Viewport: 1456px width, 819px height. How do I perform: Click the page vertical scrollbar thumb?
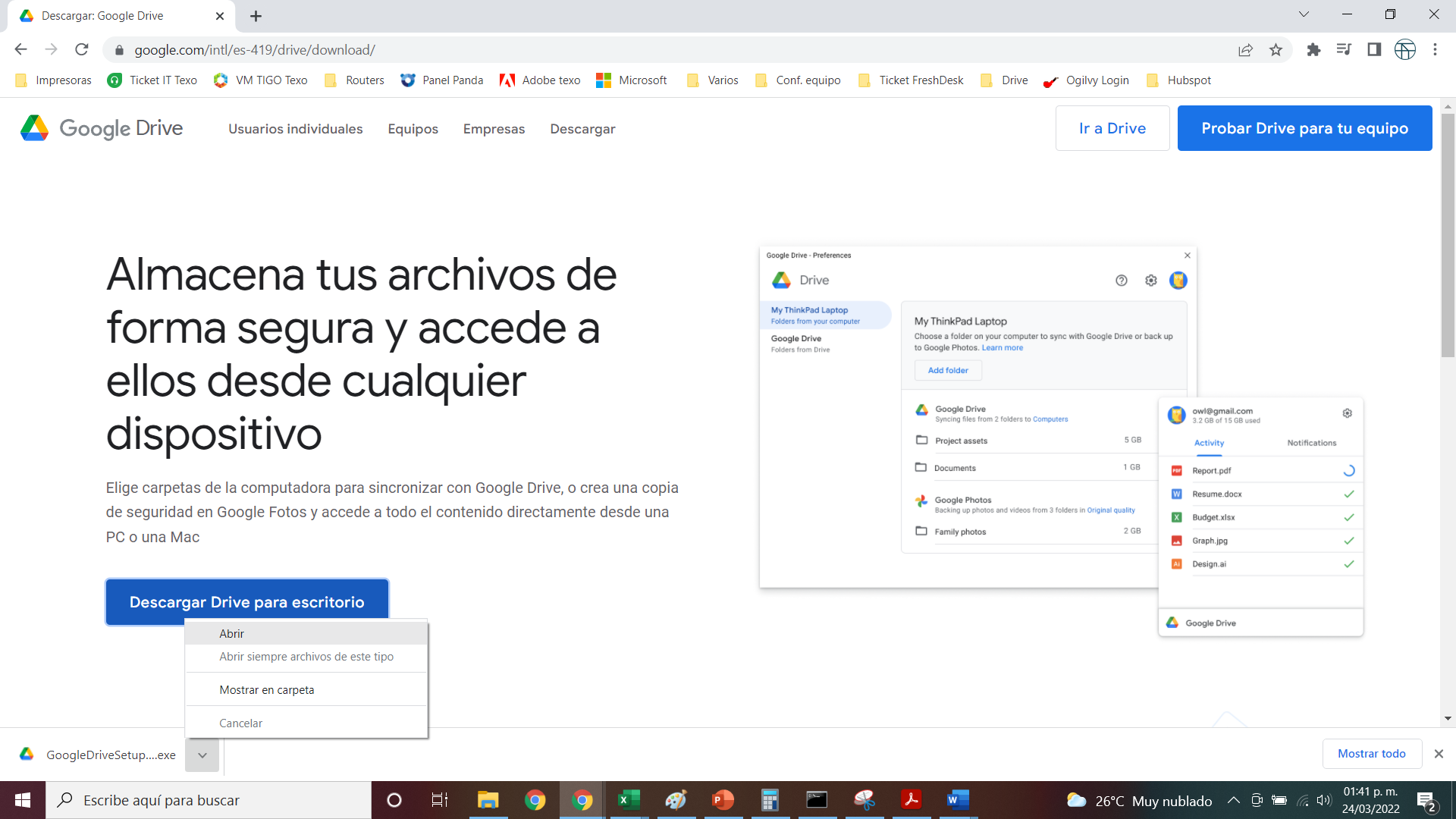point(1448,235)
